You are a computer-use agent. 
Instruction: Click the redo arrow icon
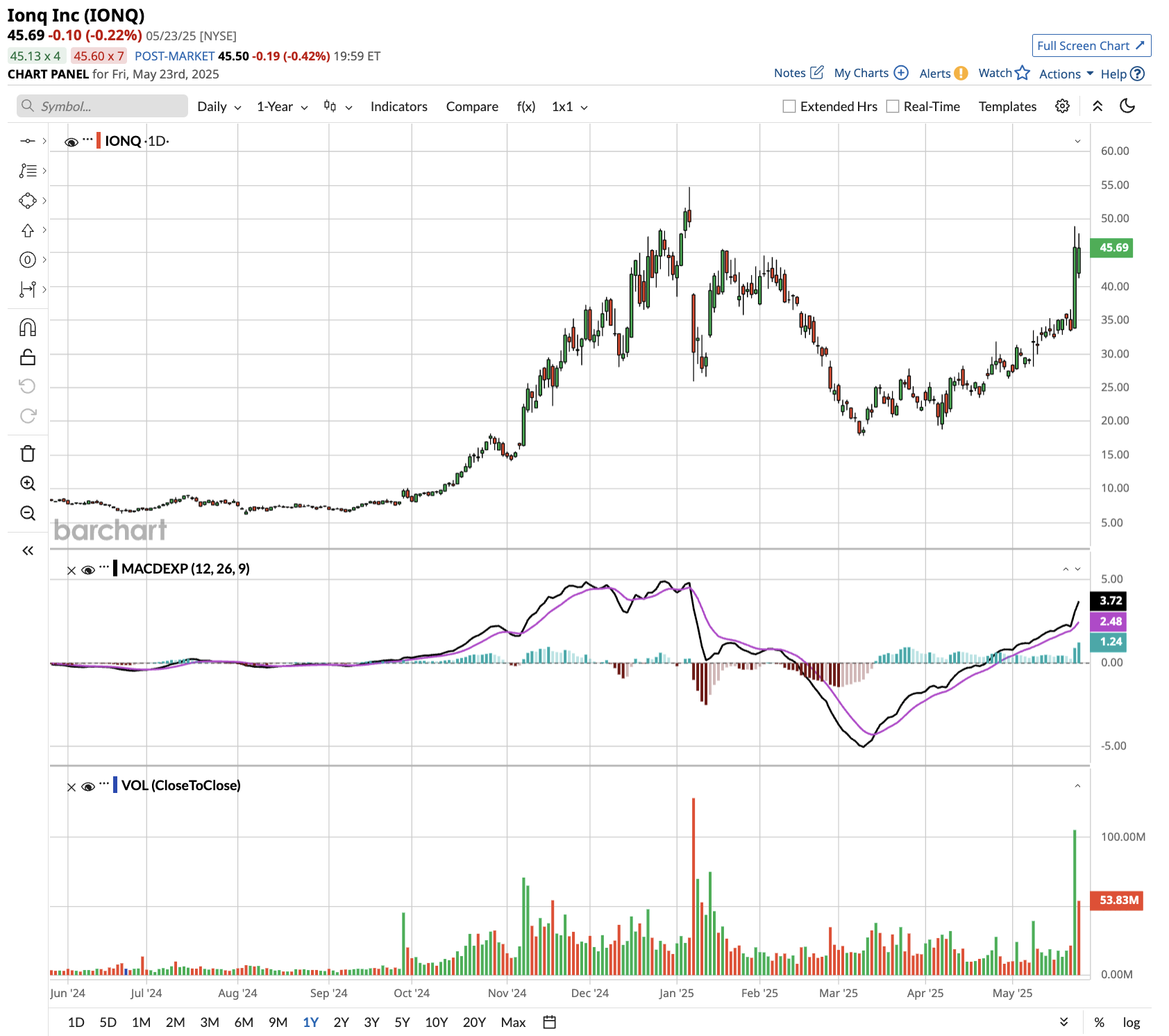(27, 416)
